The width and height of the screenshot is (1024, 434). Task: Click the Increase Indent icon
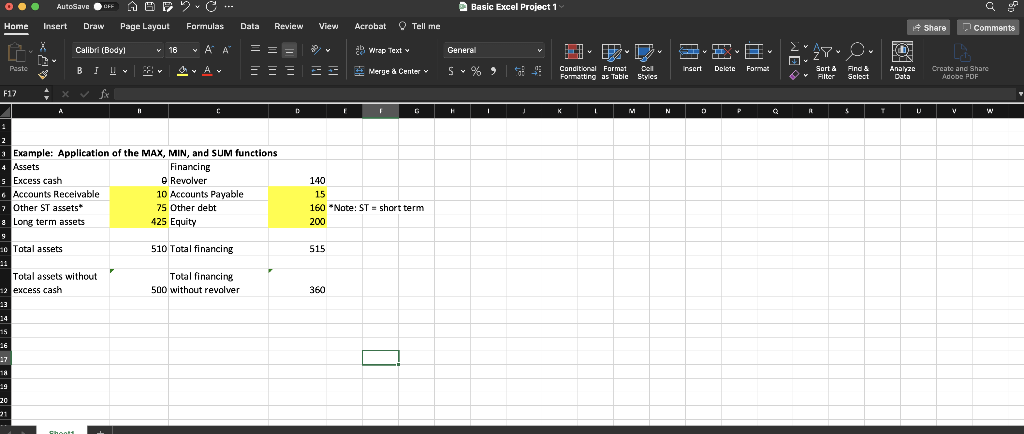331,71
